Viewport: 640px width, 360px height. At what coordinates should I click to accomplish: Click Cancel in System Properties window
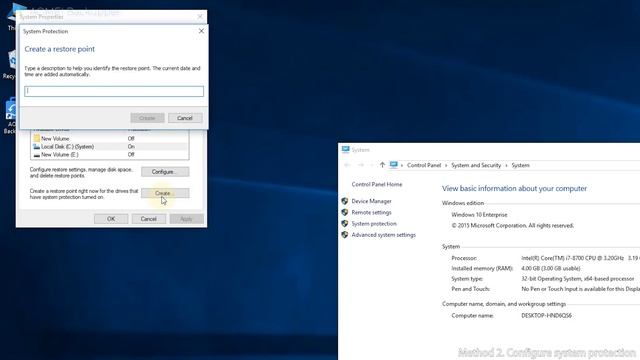(149, 219)
